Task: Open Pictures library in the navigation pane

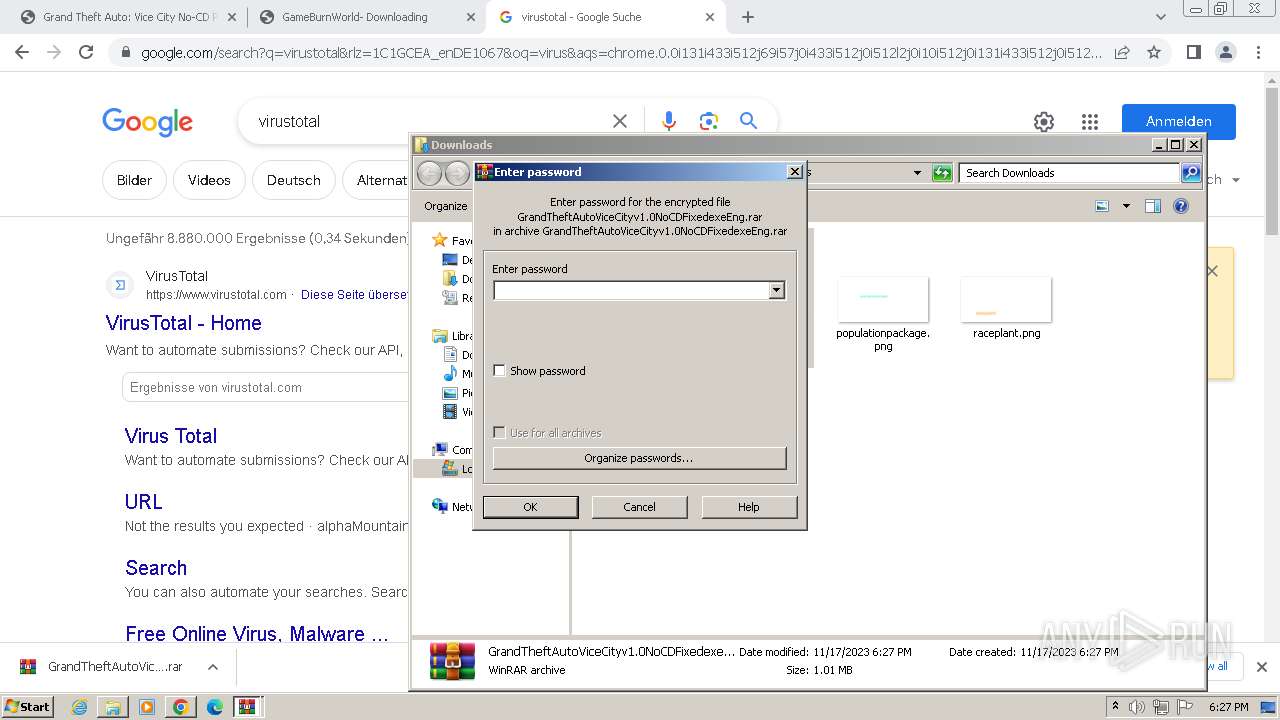Action: coord(458,393)
